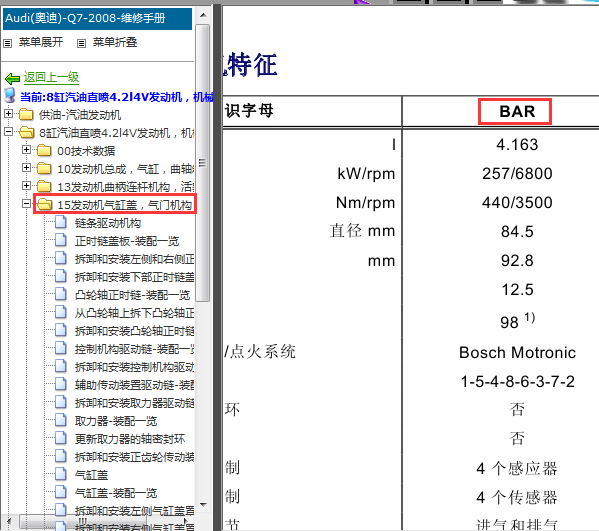Open 辅助传动装置驱动链 page
The width and height of the screenshot is (599, 531).
(x=134, y=385)
